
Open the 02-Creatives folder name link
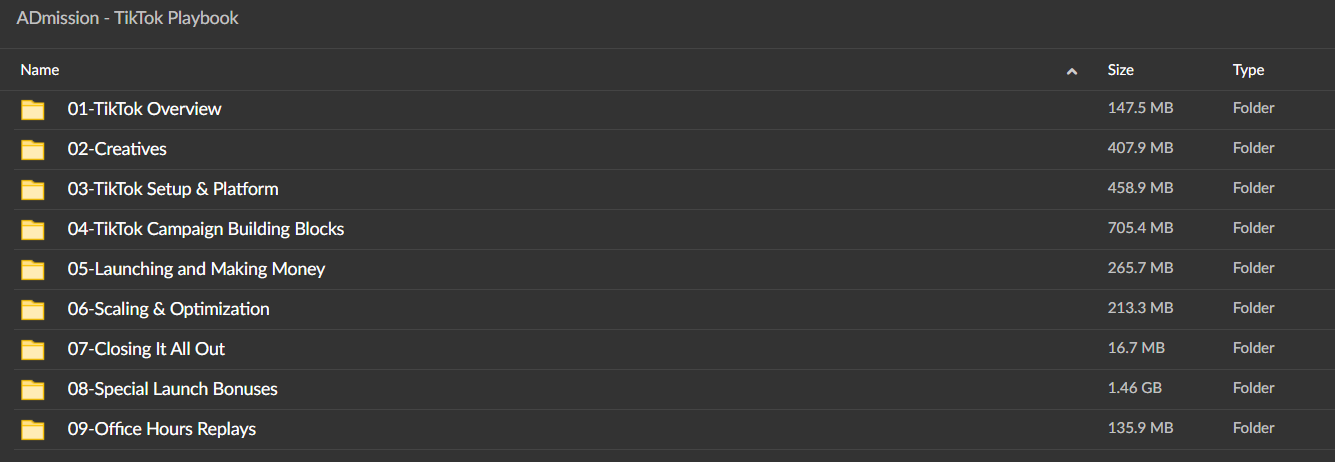[x=117, y=148]
